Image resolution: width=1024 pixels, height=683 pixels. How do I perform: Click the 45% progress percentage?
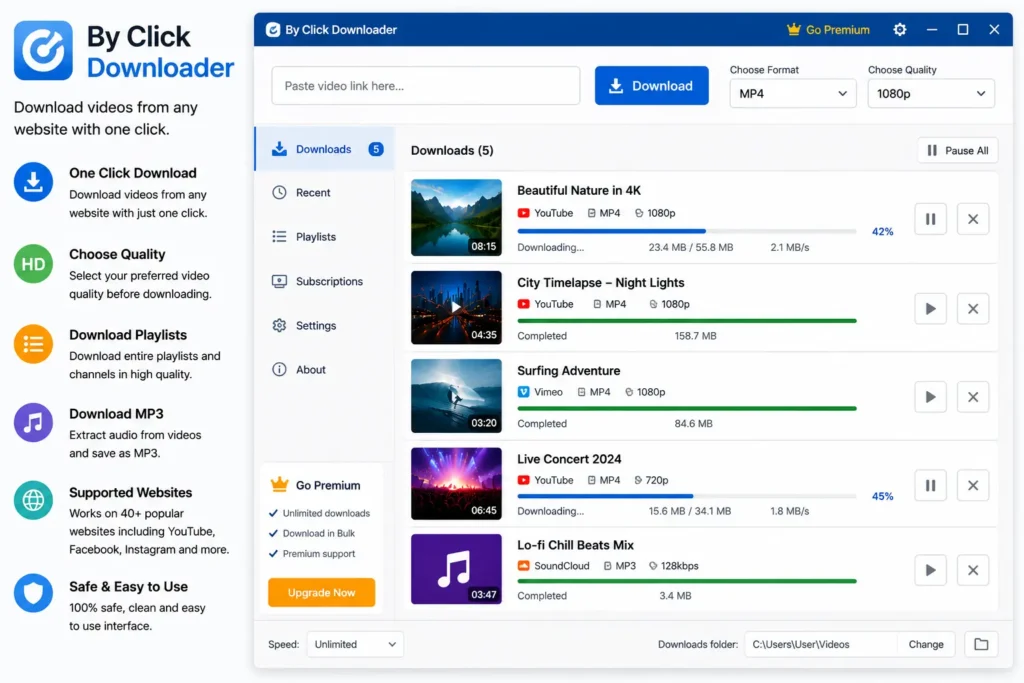[882, 496]
